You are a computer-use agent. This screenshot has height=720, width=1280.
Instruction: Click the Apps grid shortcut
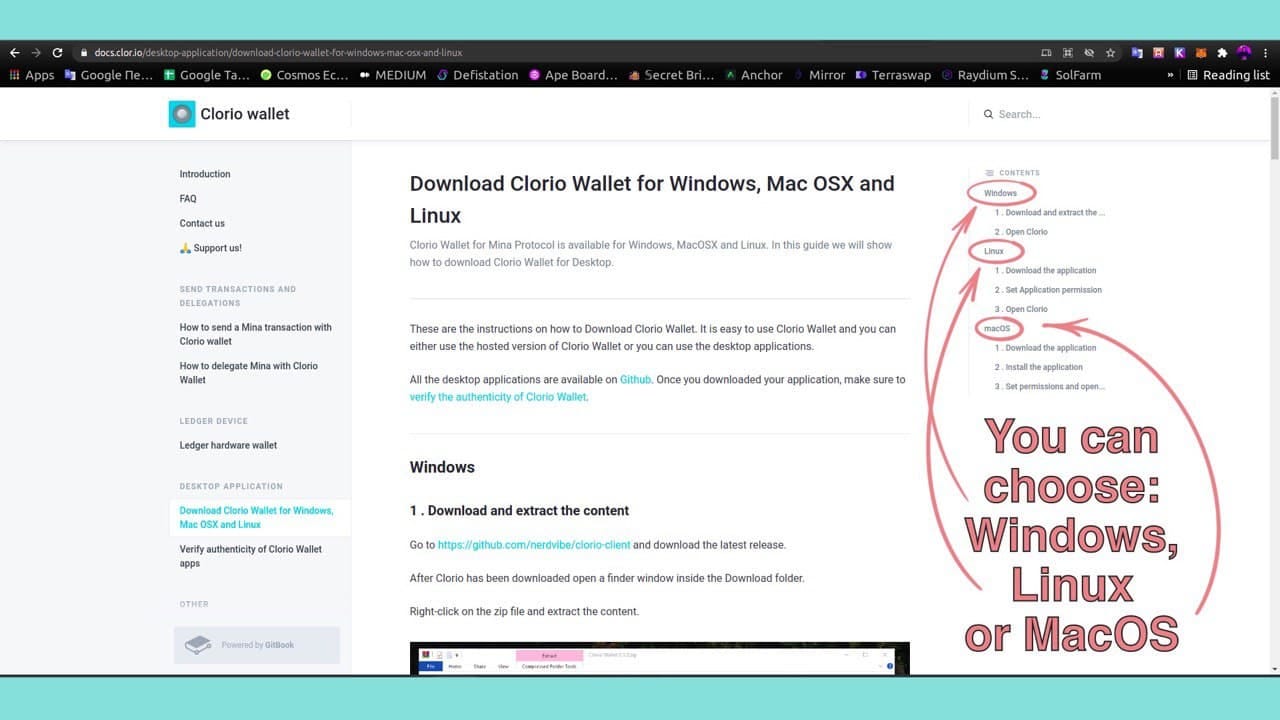[x=31, y=75]
